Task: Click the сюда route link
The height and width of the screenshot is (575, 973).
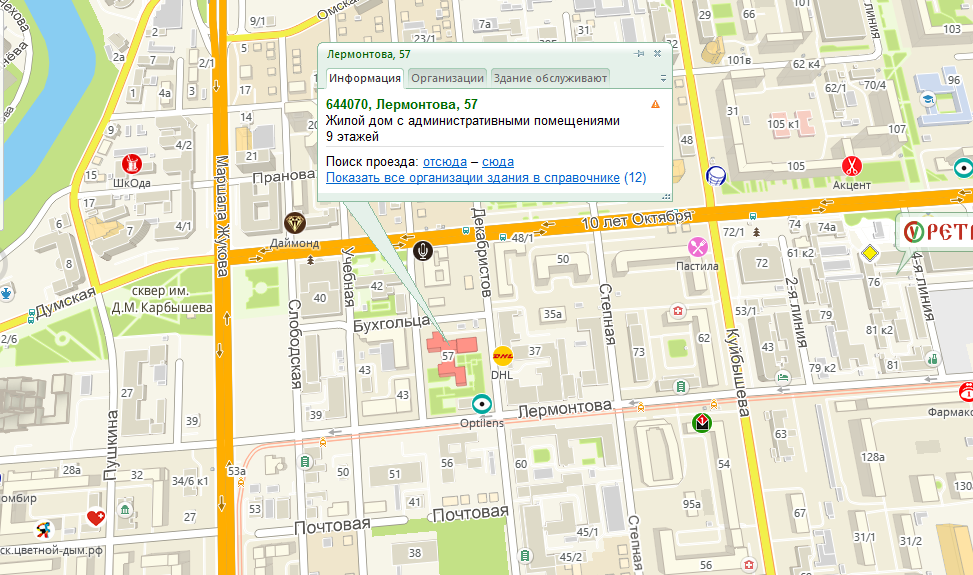Action: (x=498, y=161)
